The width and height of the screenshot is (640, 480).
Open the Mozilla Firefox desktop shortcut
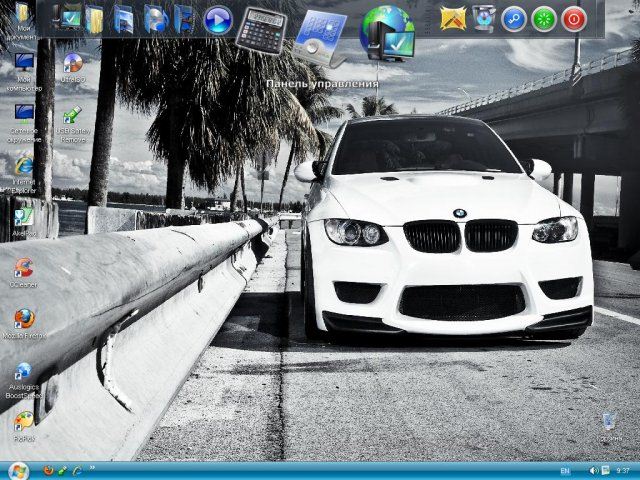[24, 324]
